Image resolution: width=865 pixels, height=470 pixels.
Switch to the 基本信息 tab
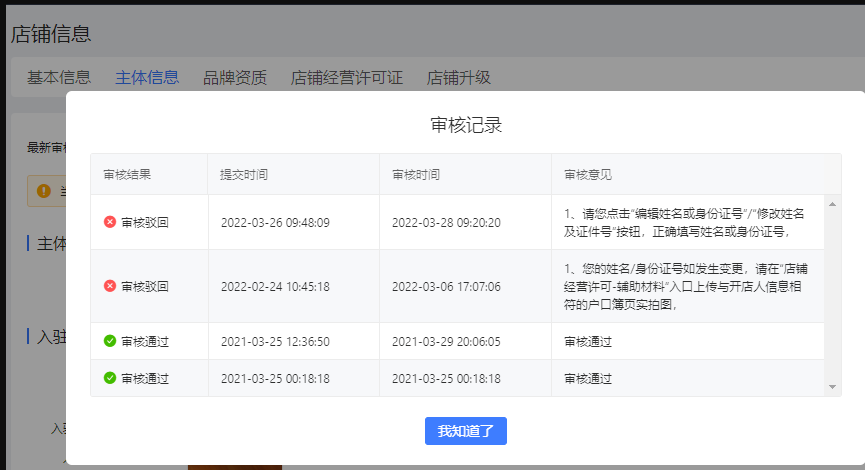tap(59, 77)
